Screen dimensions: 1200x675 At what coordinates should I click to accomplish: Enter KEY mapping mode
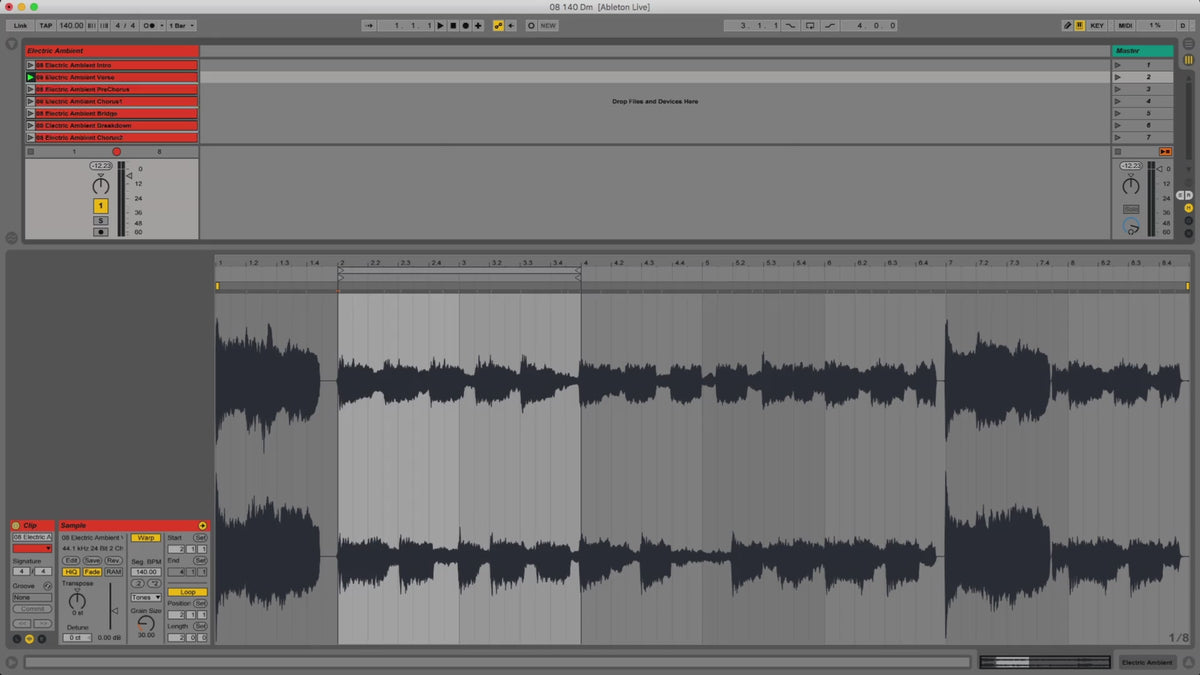tap(1097, 25)
